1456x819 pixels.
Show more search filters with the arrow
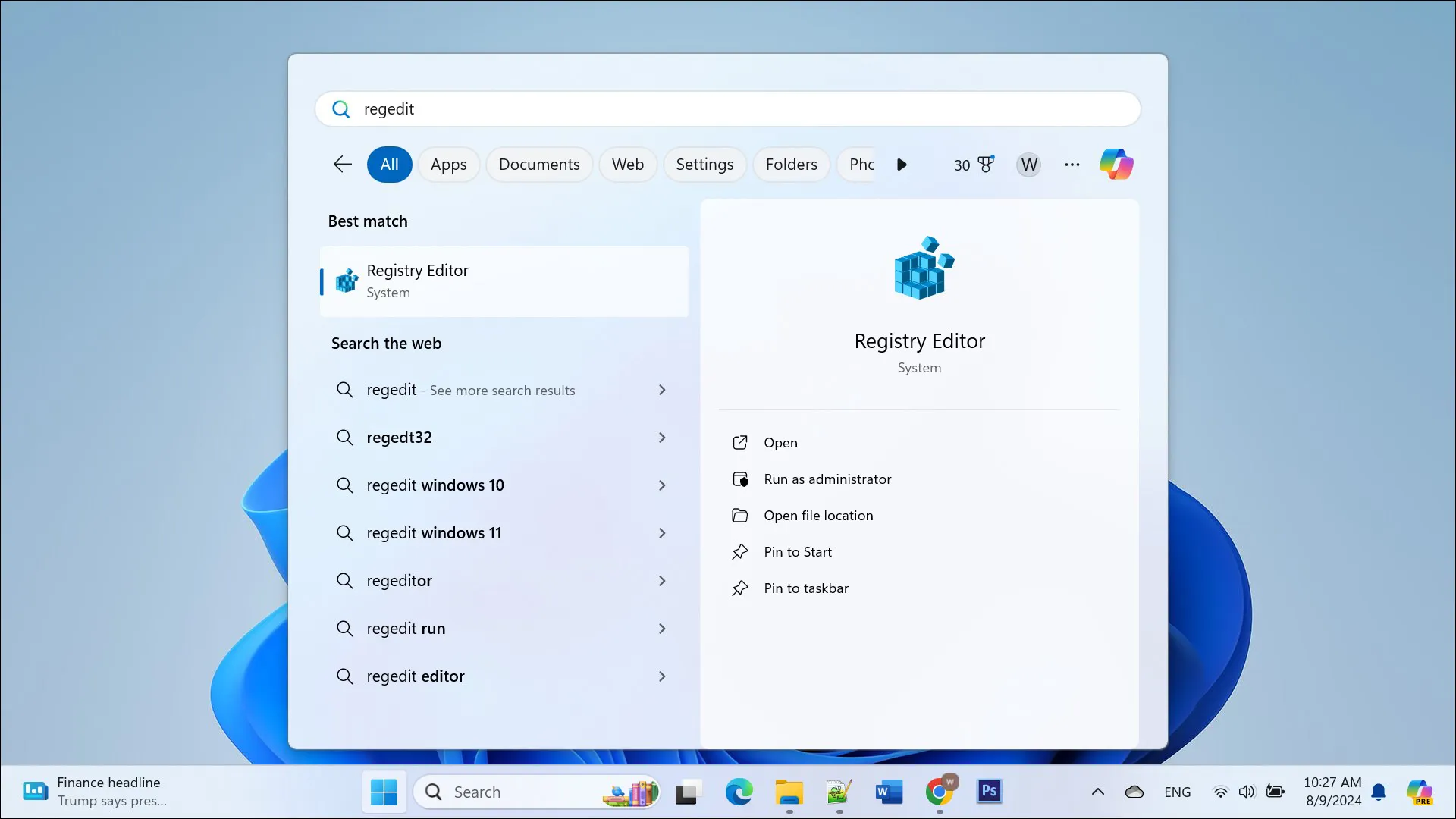902,164
